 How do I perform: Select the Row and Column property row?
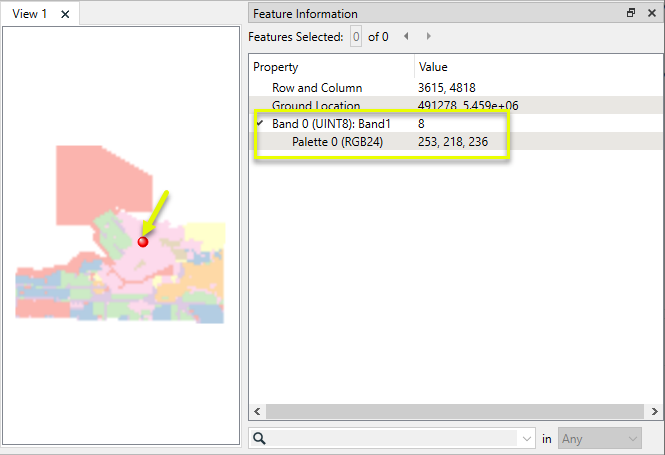317,88
